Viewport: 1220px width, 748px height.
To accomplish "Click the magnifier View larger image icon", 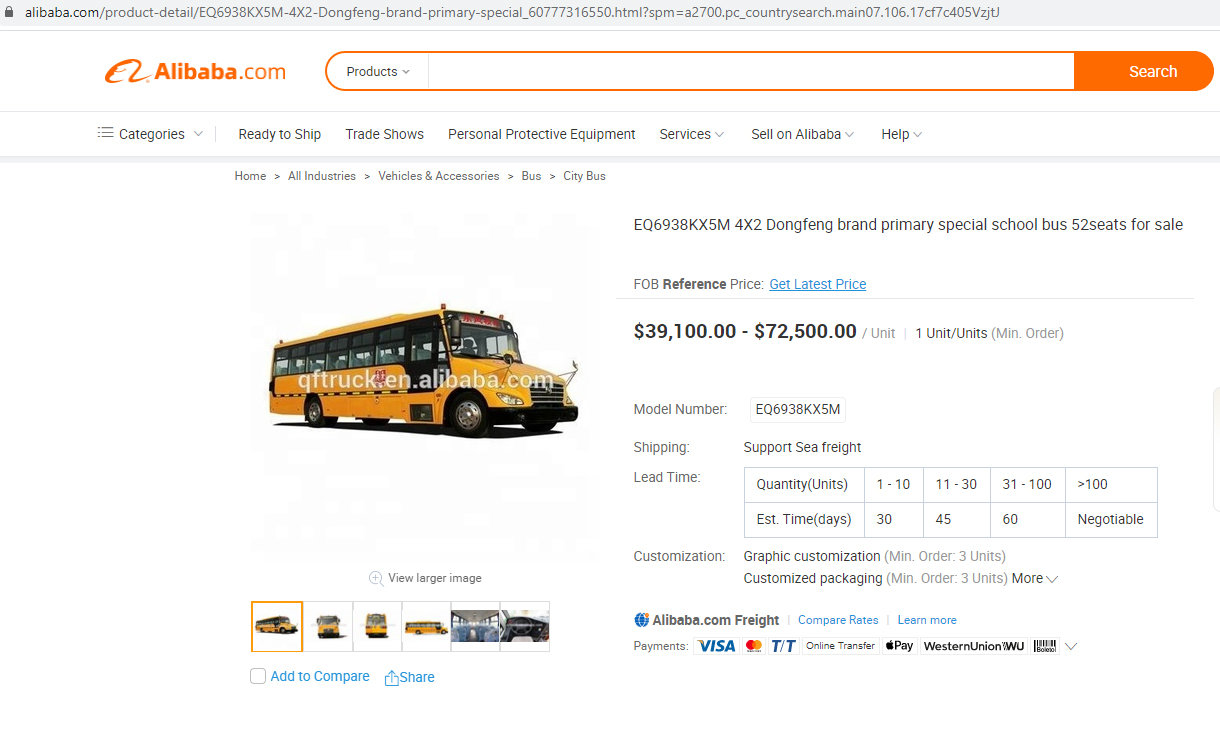I will point(376,578).
